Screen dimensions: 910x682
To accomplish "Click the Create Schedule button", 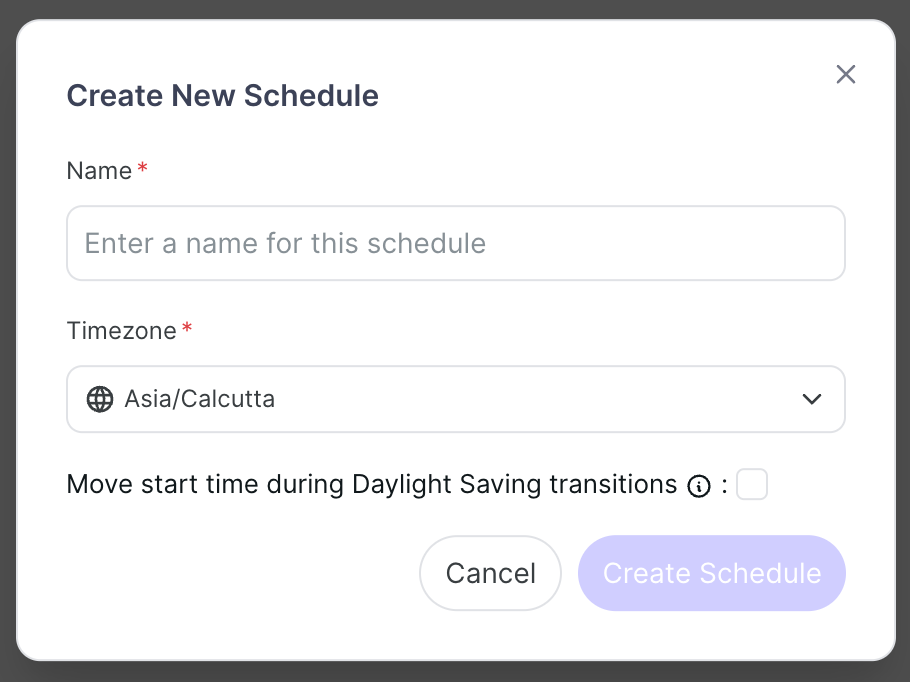I will (x=711, y=573).
